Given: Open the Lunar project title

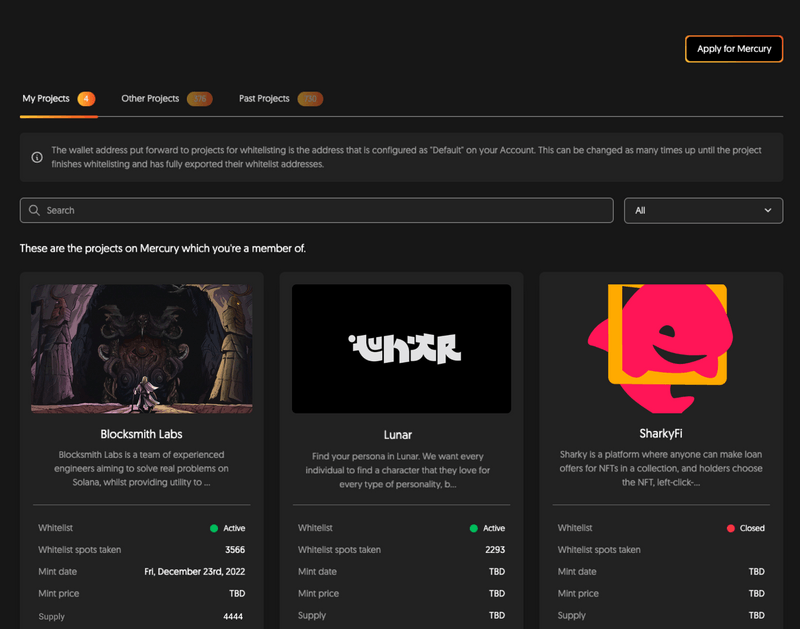Looking at the screenshot, I should [398, 435].
